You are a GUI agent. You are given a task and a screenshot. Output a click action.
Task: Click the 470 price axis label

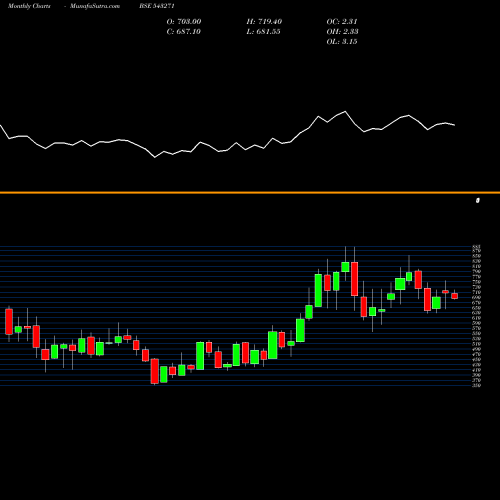(477, 354)
